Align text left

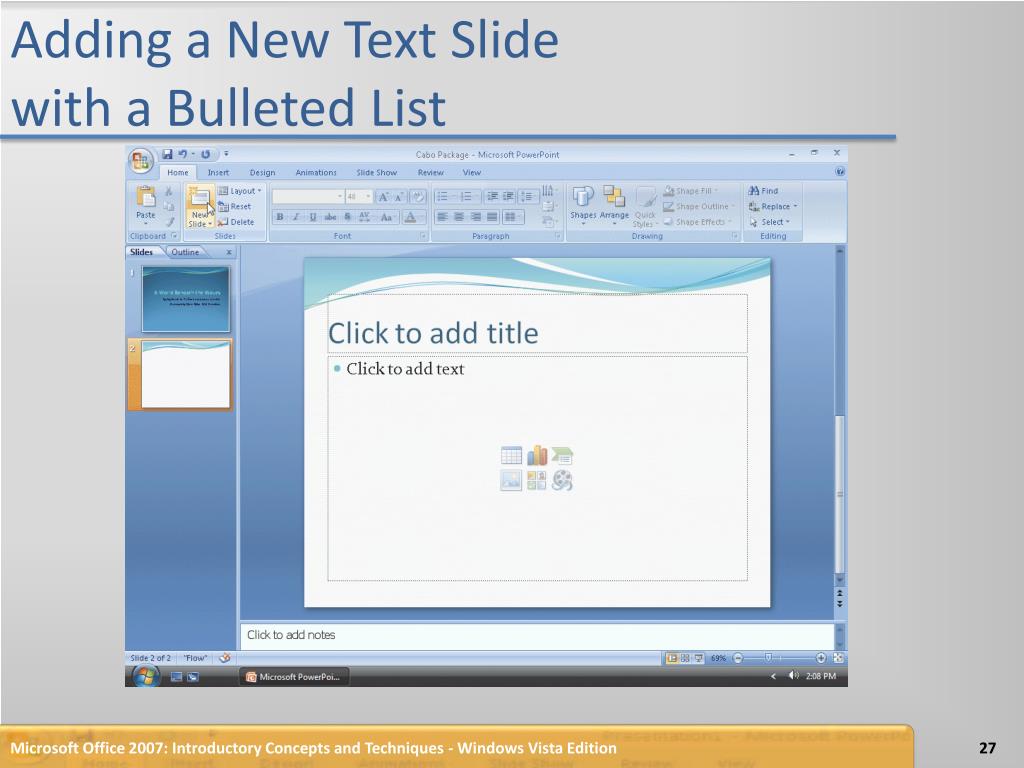[x=442, y=217]
